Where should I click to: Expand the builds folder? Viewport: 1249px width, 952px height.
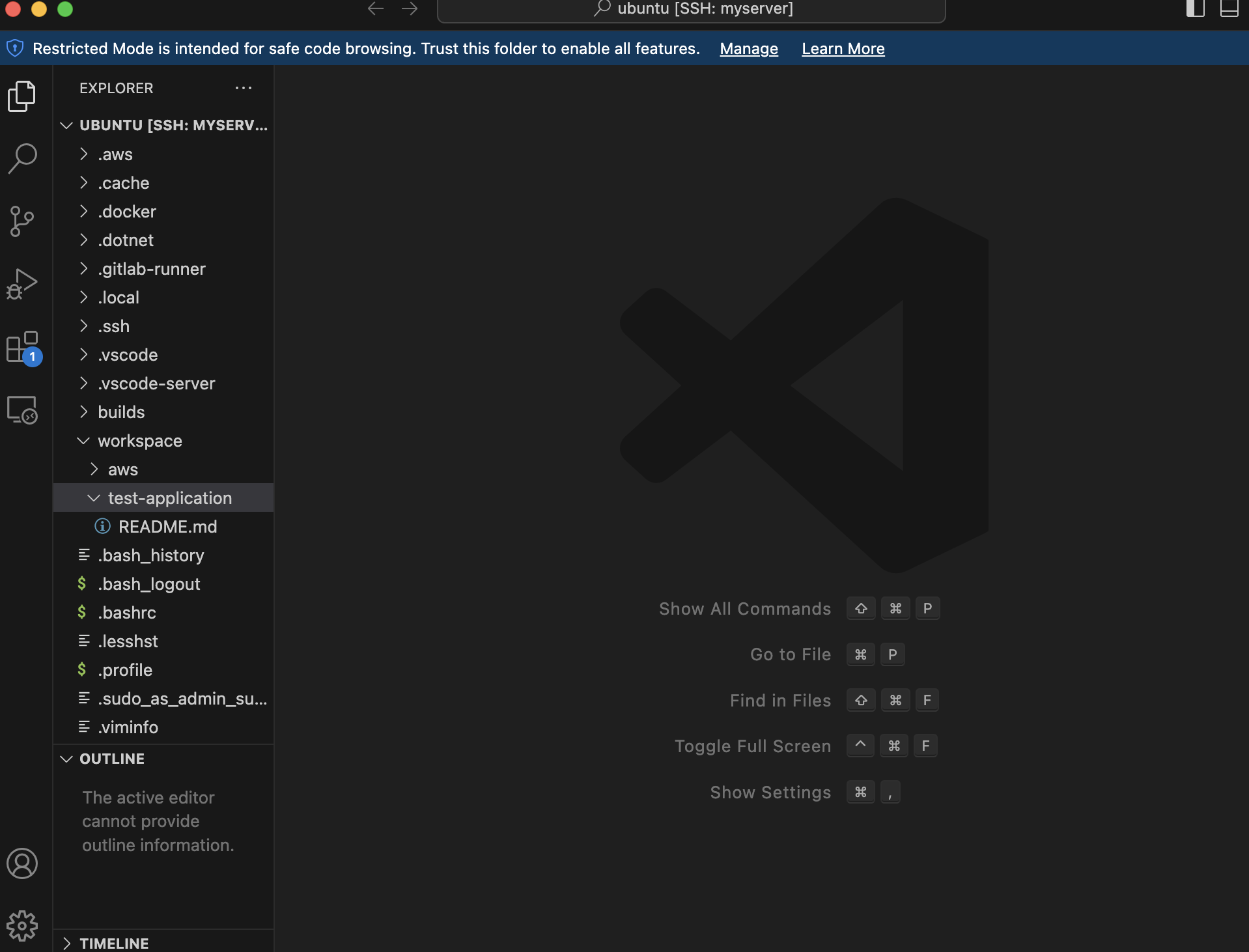83,412
